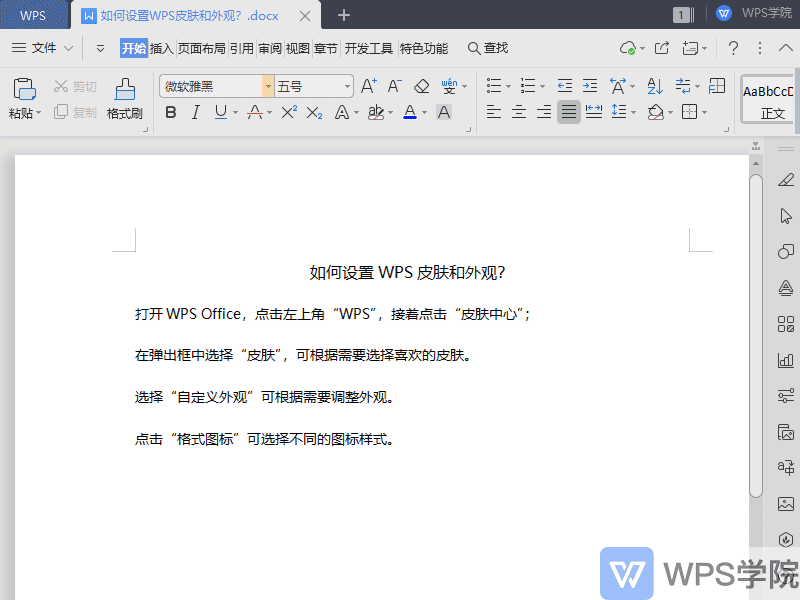800x600 pixels.
Task: Switch to the Insert (插入) tab
Action: (161, 48)
